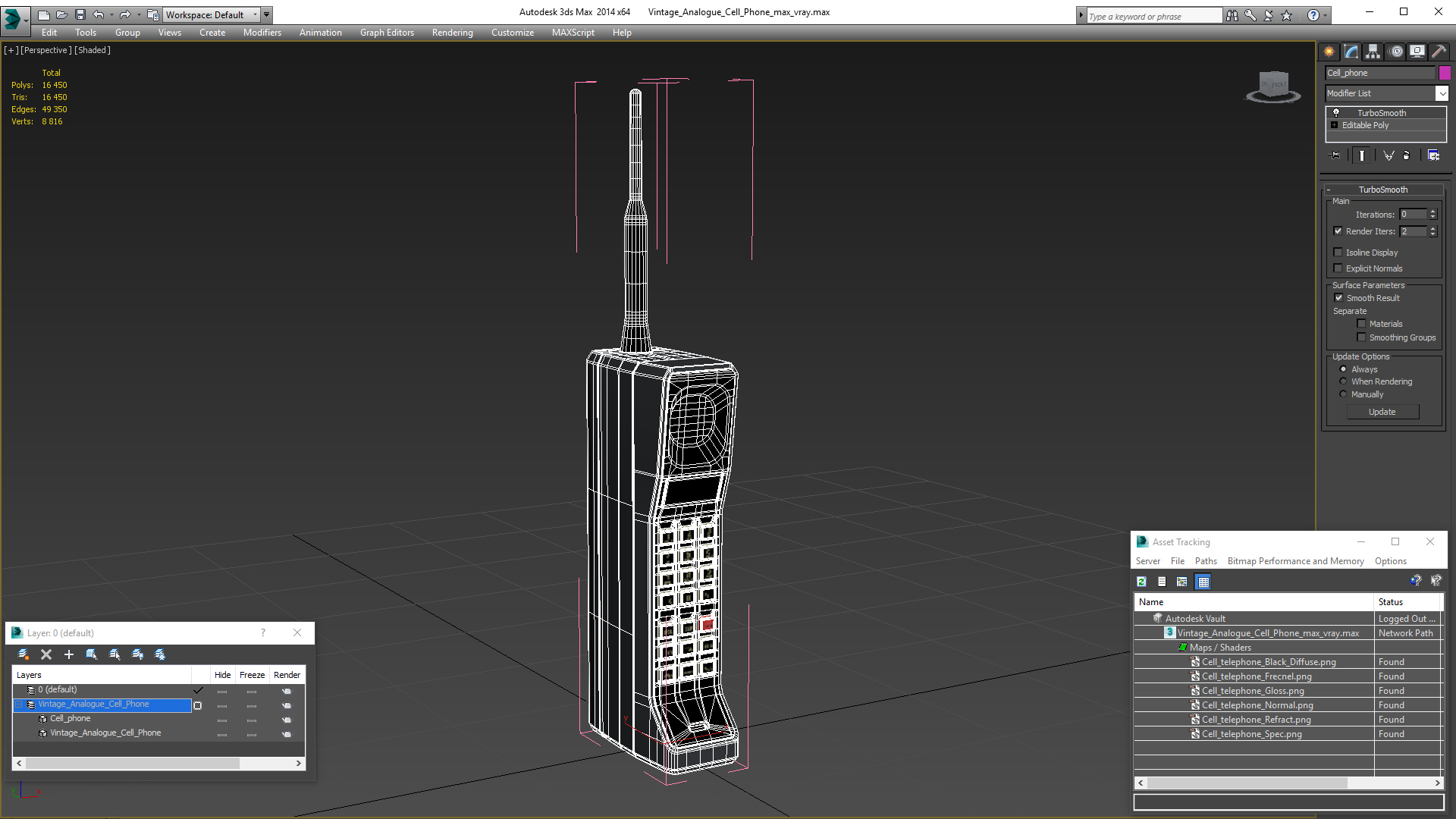Open the Motion command panel tab
The image size is (1456, 819).
(1396, 52)
